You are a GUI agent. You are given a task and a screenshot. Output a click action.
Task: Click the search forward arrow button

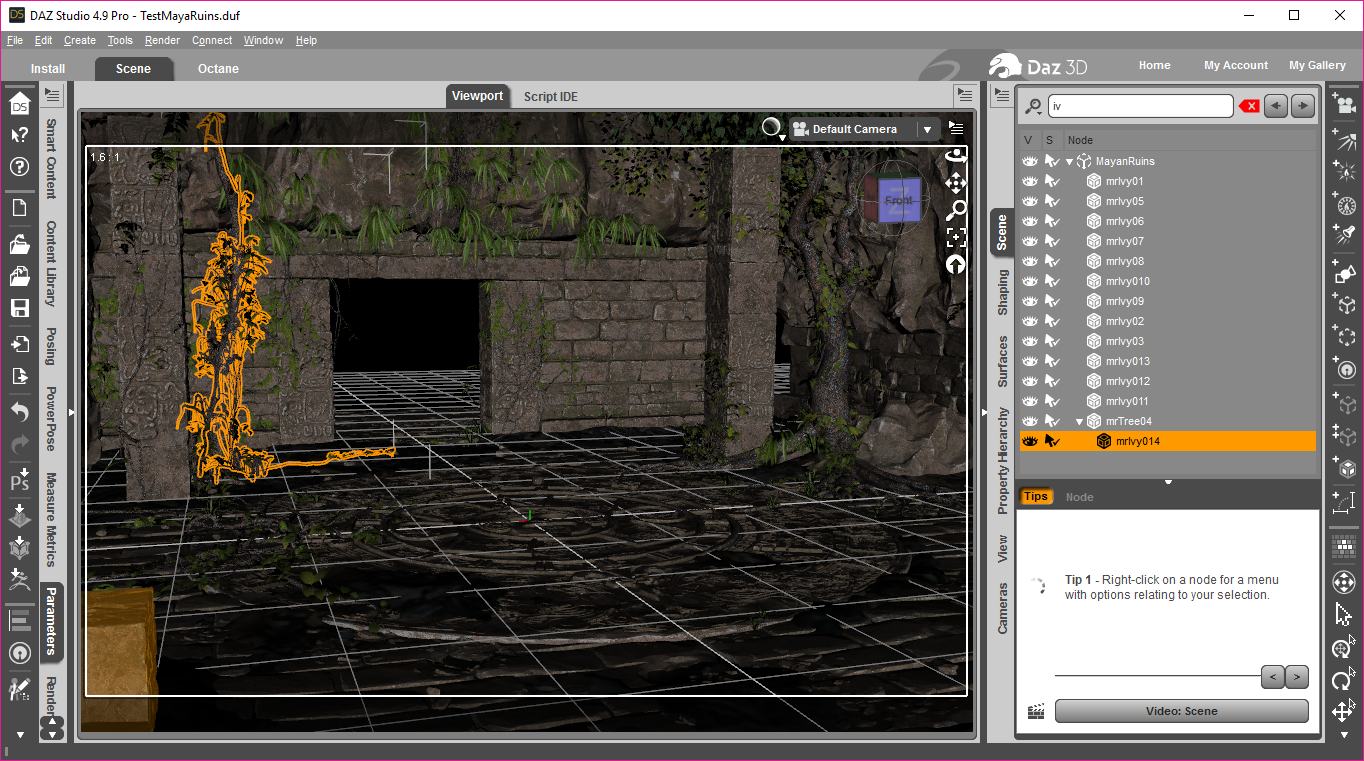[1302, 106]
